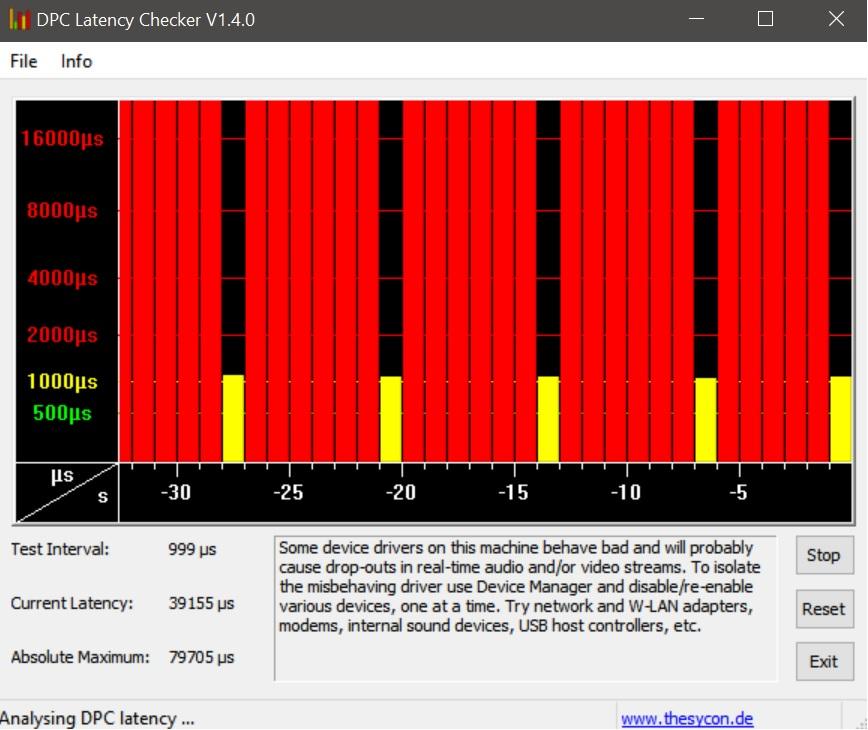
Task: Select the Absolute Maximum value 79705 µs
Action: point(202,657)
